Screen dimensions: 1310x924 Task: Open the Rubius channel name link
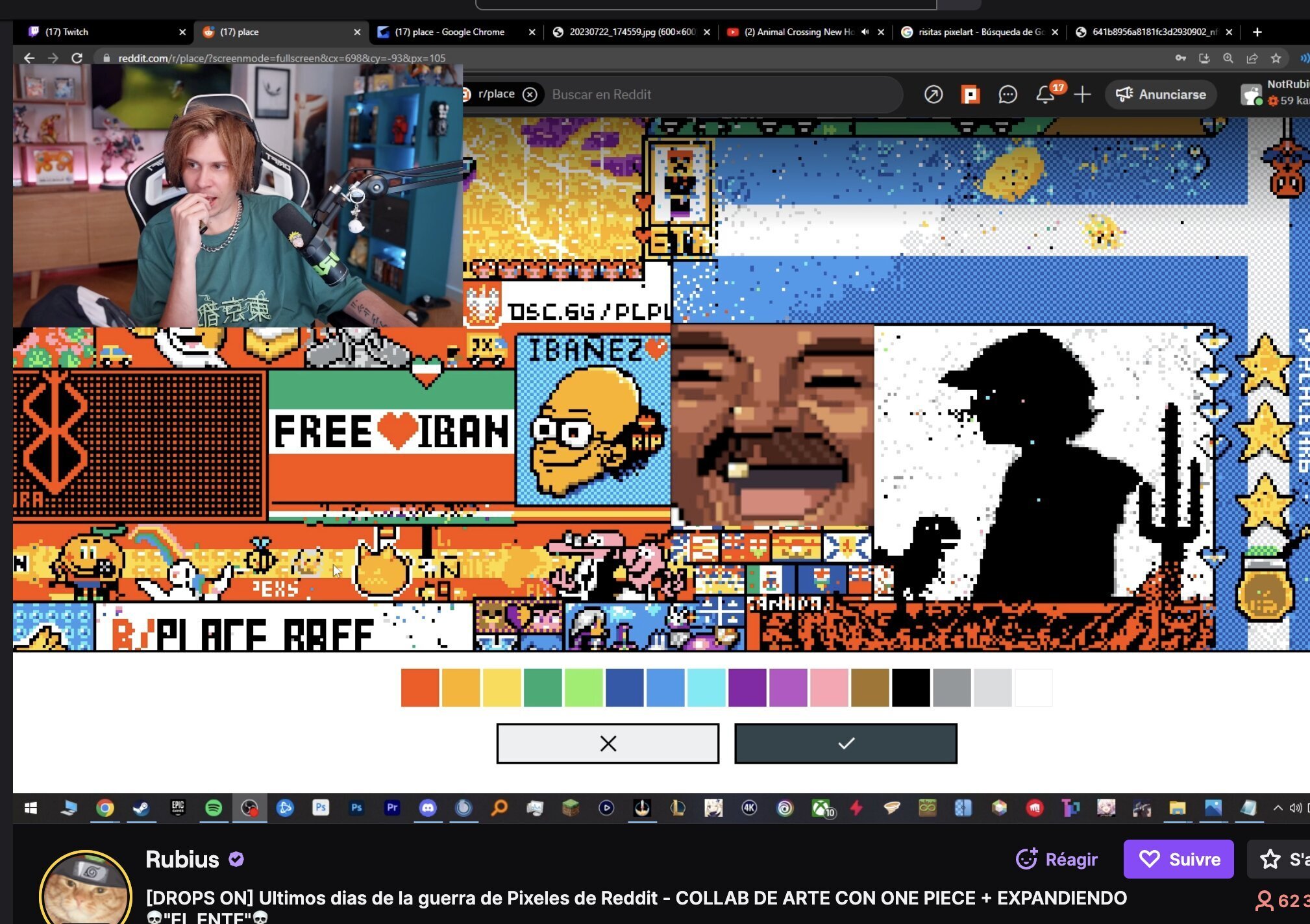tap(182, 860)
